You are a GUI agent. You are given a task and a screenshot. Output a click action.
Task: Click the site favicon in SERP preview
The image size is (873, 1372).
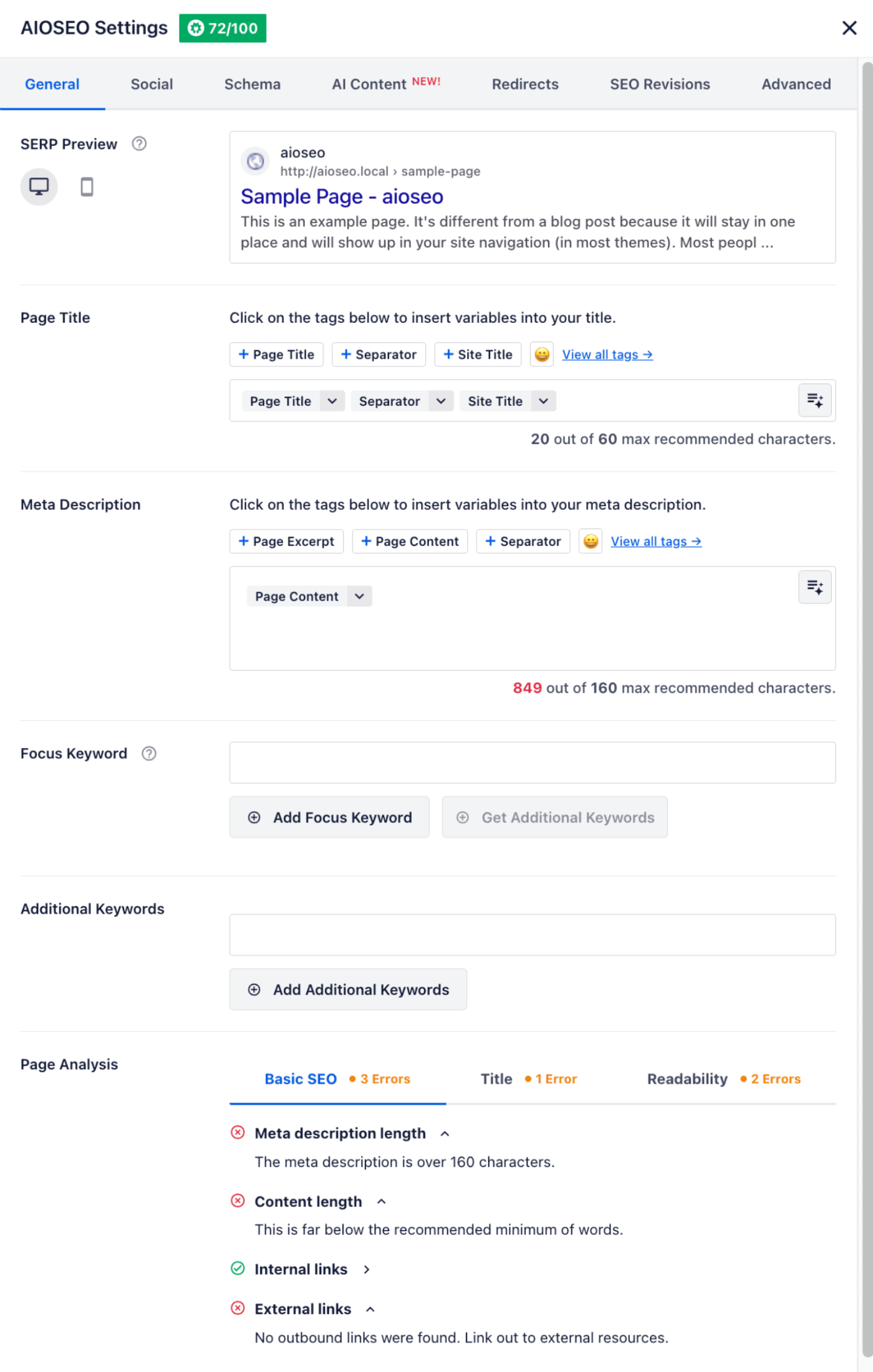coord(255,161)
